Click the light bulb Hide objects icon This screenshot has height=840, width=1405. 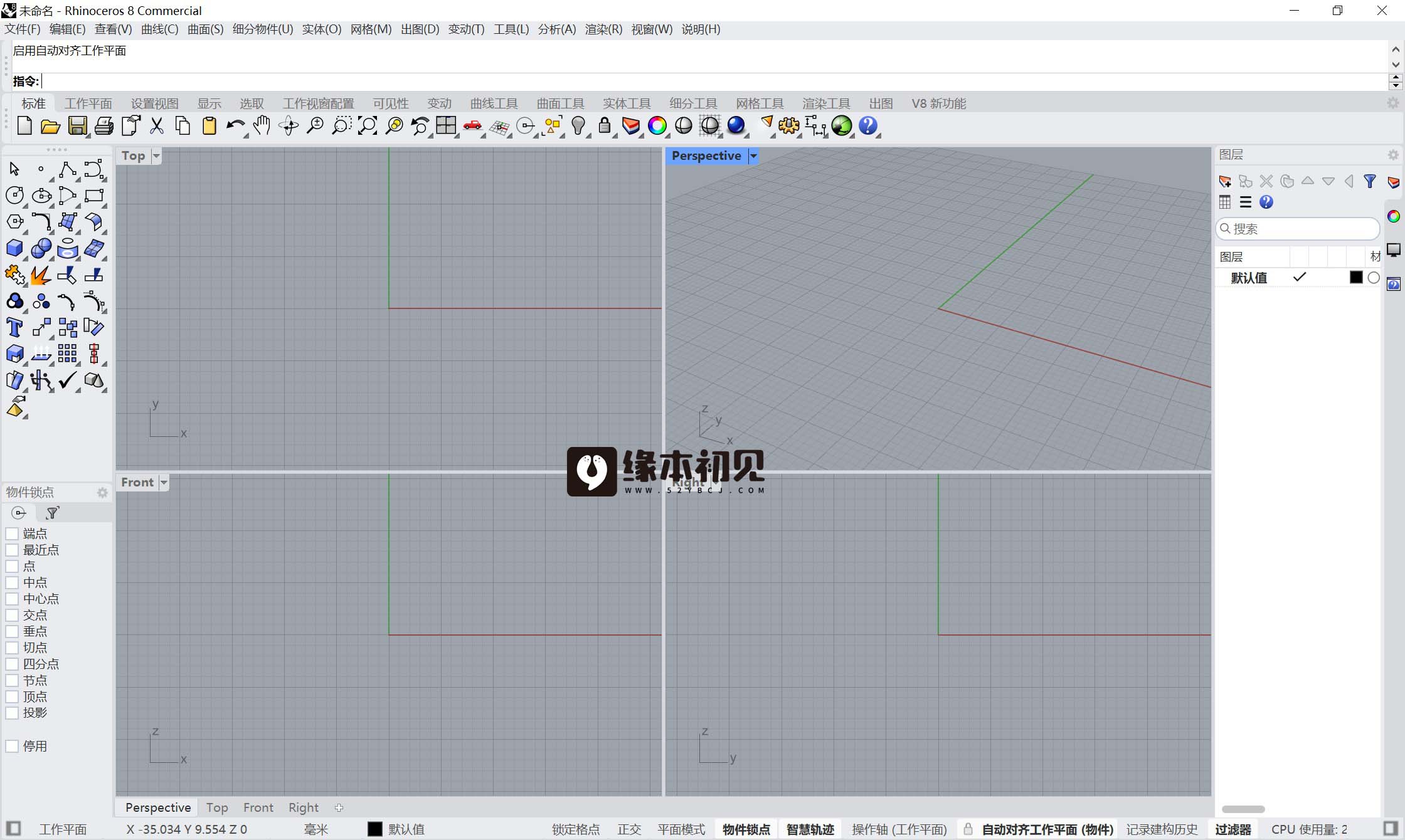(x=578, y=126)
